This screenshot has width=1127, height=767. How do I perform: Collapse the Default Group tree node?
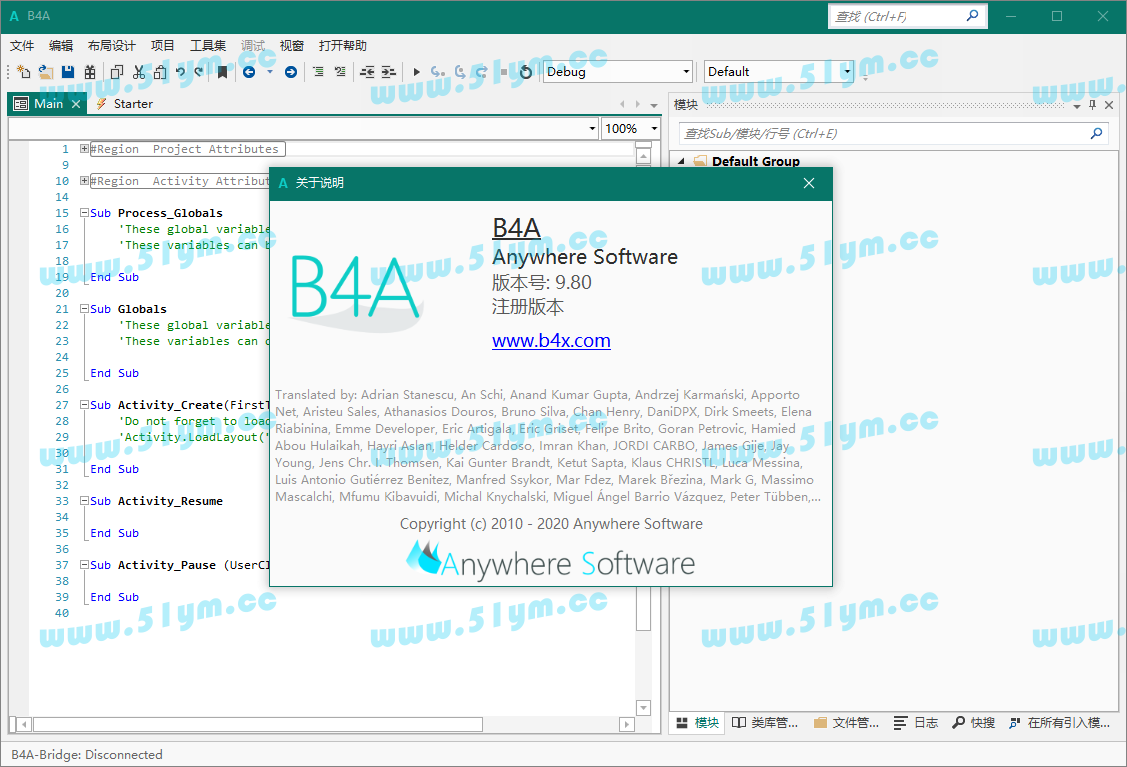tap(681, 161)
